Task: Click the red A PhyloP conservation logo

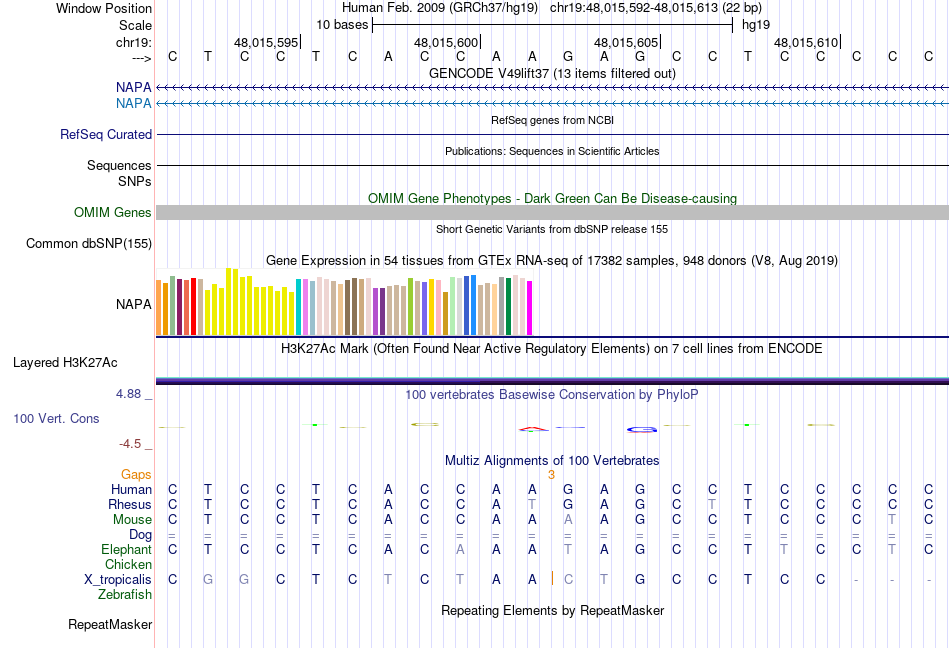Action: point(534,429)
